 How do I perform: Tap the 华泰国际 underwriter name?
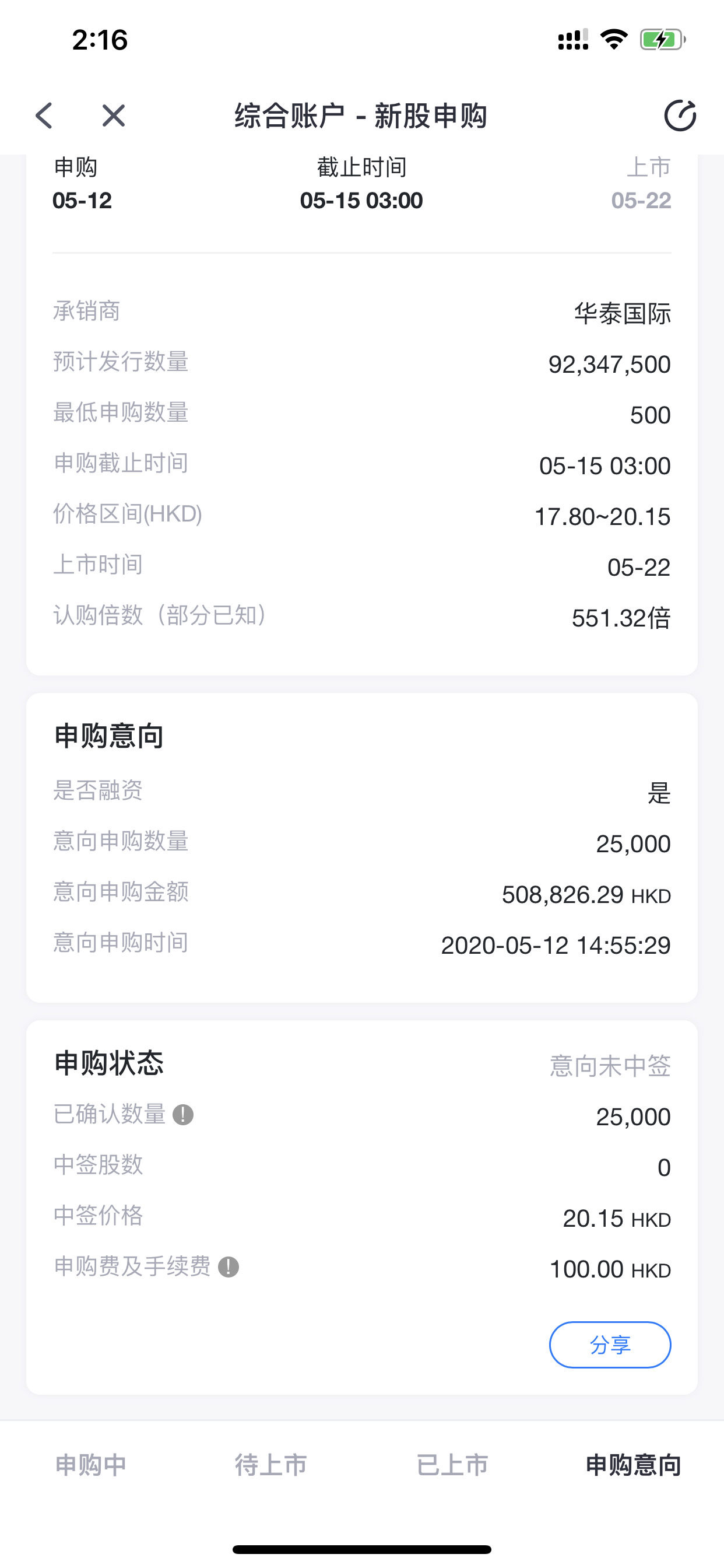[622, 314]
